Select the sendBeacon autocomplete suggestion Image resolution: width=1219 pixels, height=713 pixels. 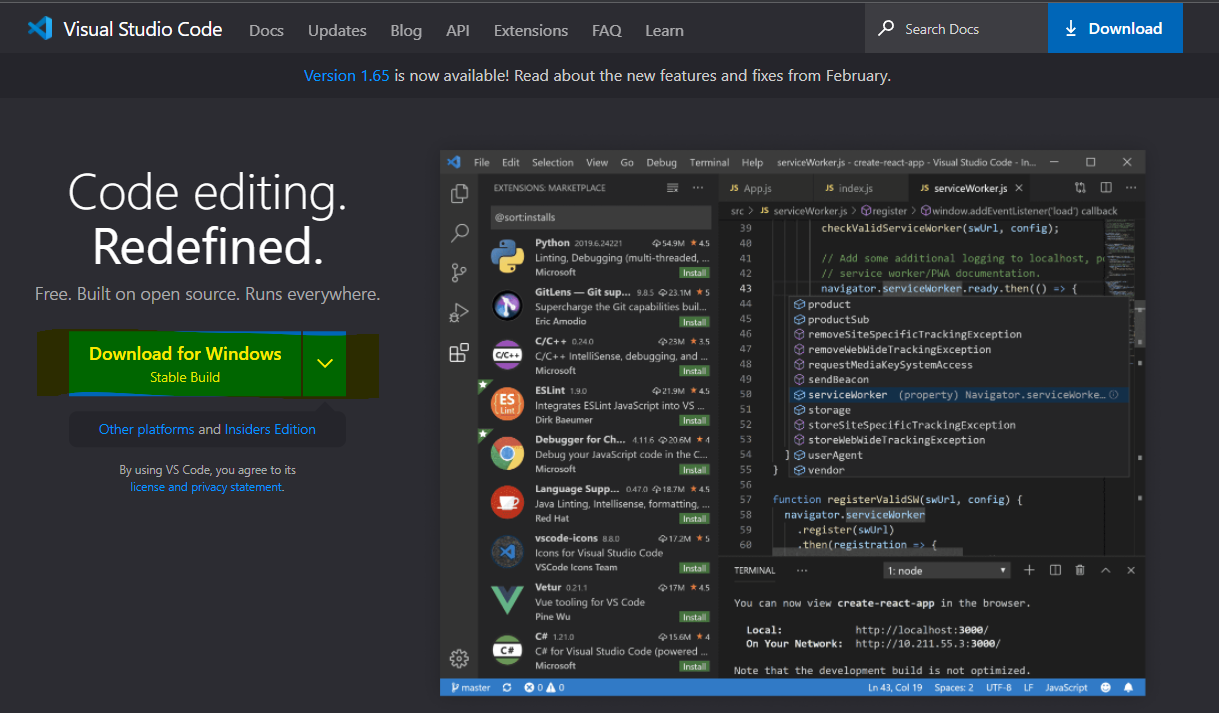pos(958,380)
